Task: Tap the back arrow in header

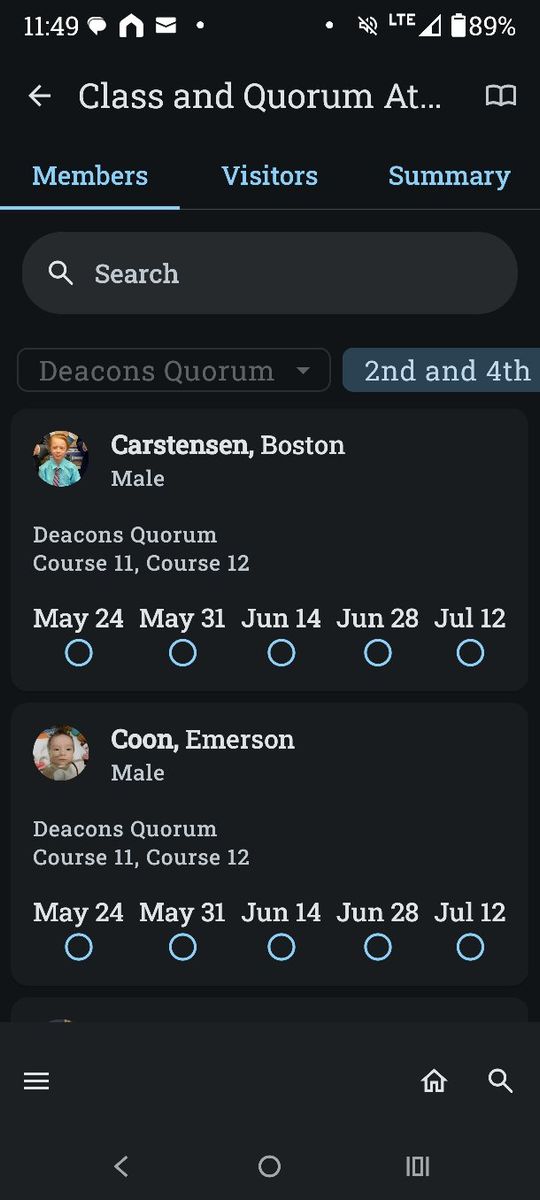Action: (40, 96)
